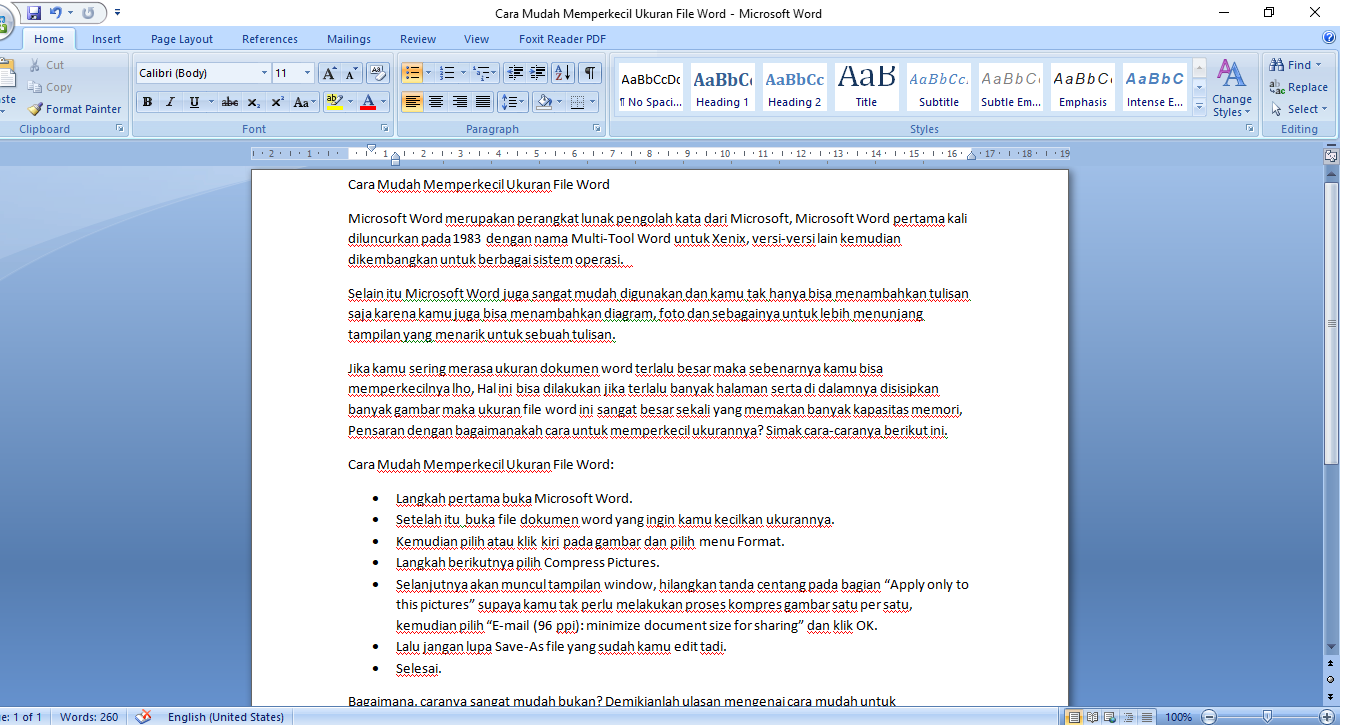Screen dimensions: 1346x725
Task: Open the Foxit Reader PDF tab
Action: [x=562, y=39]
